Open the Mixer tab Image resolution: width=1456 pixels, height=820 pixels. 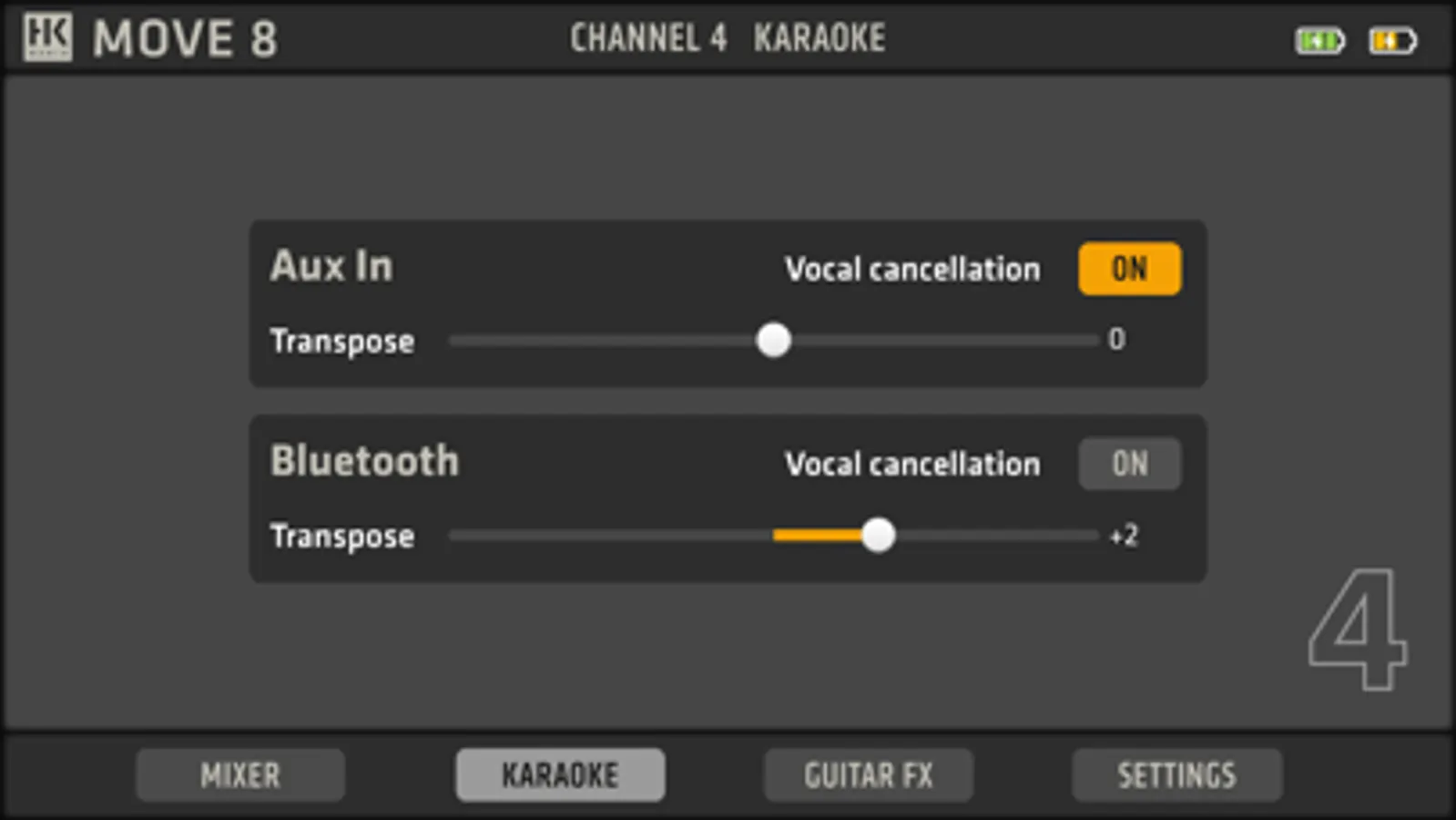point(240,775)
